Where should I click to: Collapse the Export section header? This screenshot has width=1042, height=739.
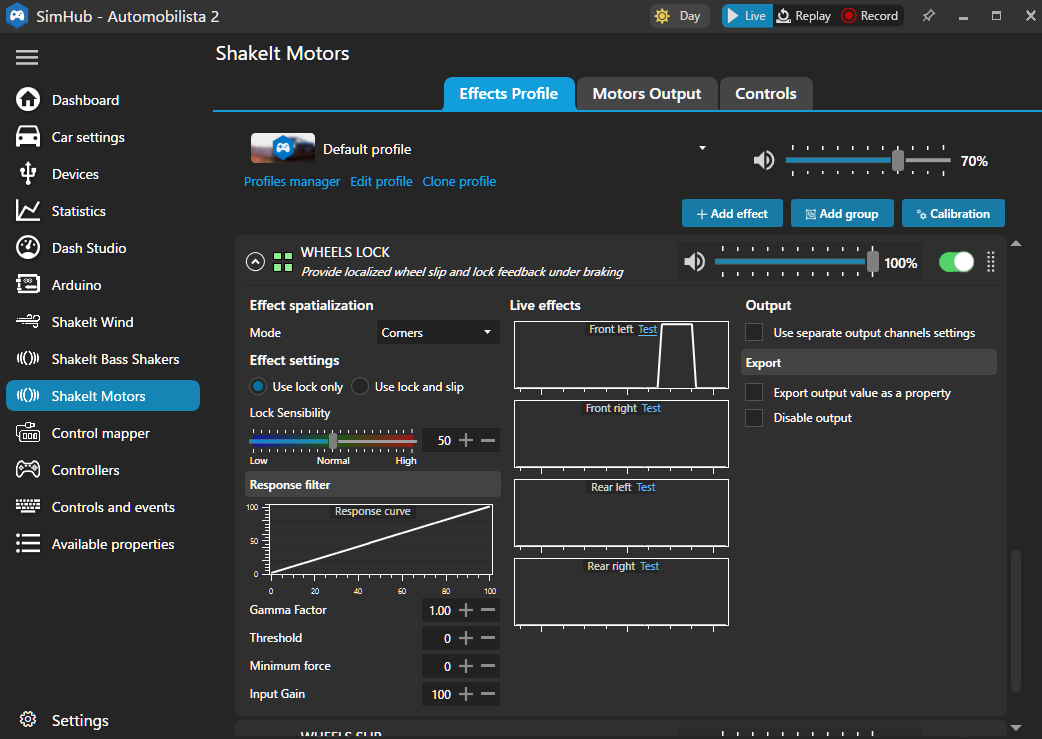click(x=869, y=363)
